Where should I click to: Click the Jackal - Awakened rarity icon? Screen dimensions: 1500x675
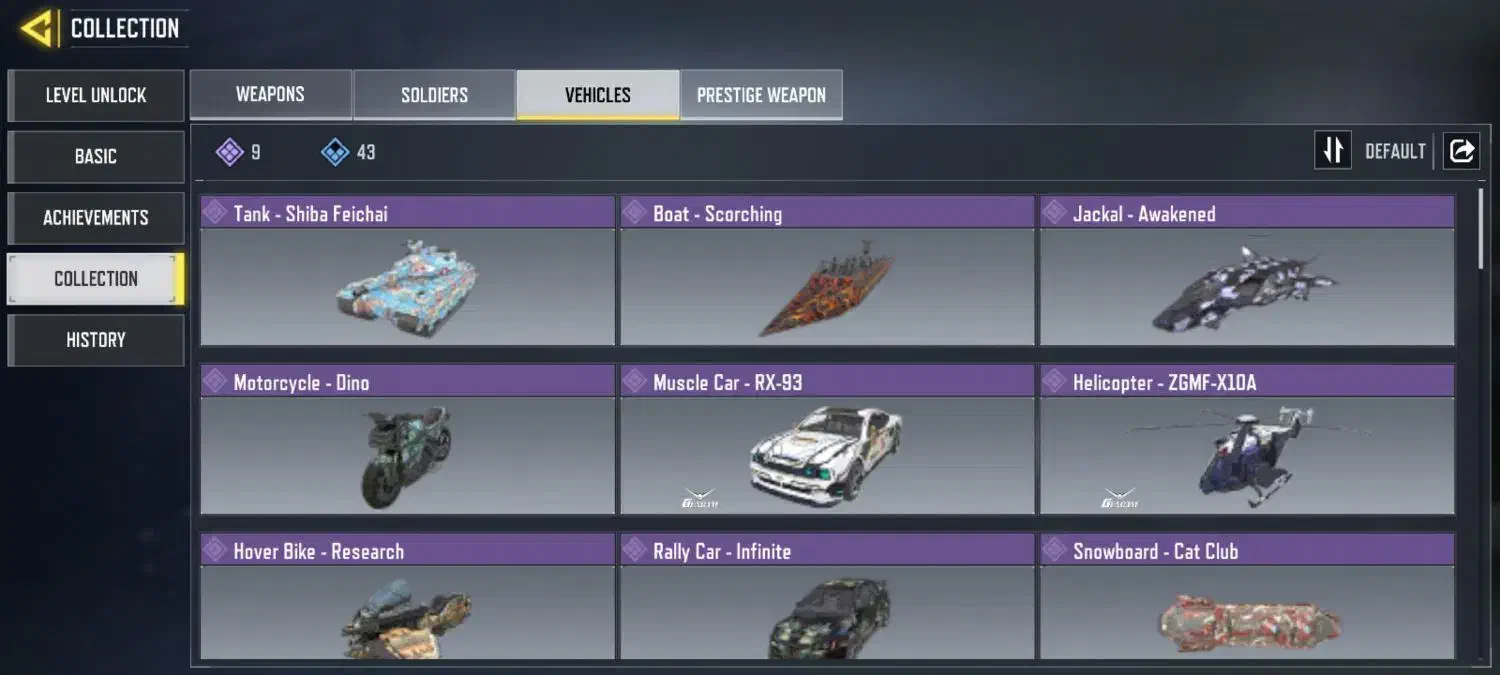tap(1056, 212)
